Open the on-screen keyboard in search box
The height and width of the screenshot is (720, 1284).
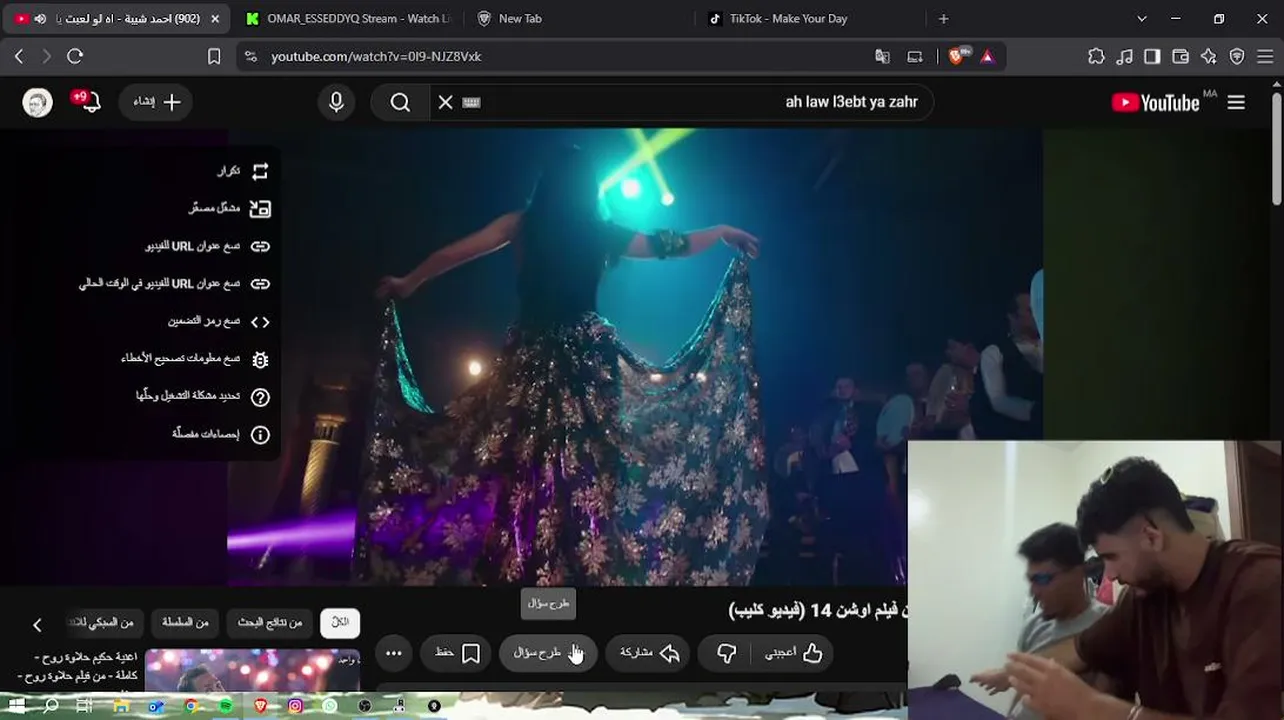pos(472,102)
